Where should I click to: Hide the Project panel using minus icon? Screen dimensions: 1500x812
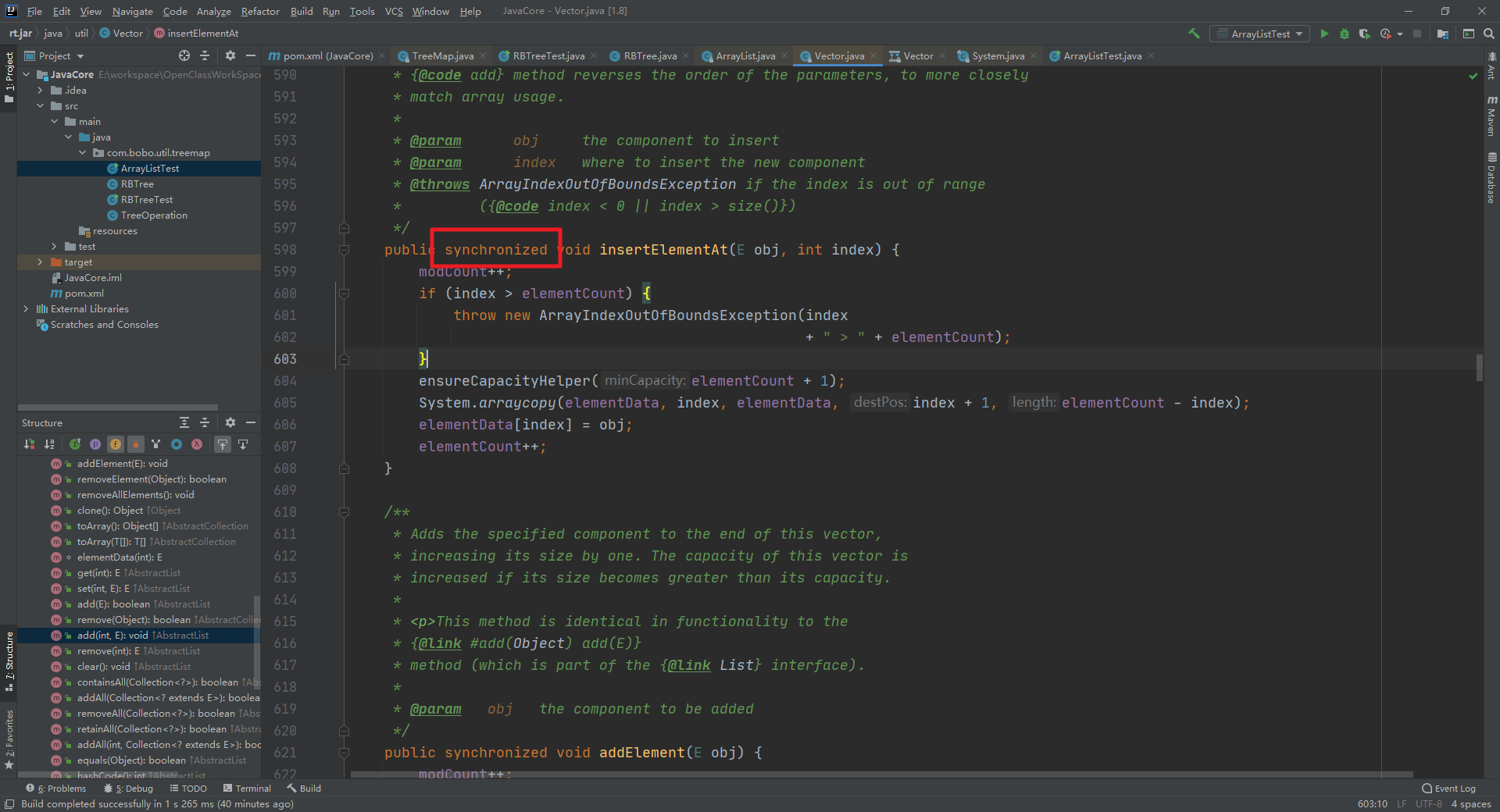(251, 55)
